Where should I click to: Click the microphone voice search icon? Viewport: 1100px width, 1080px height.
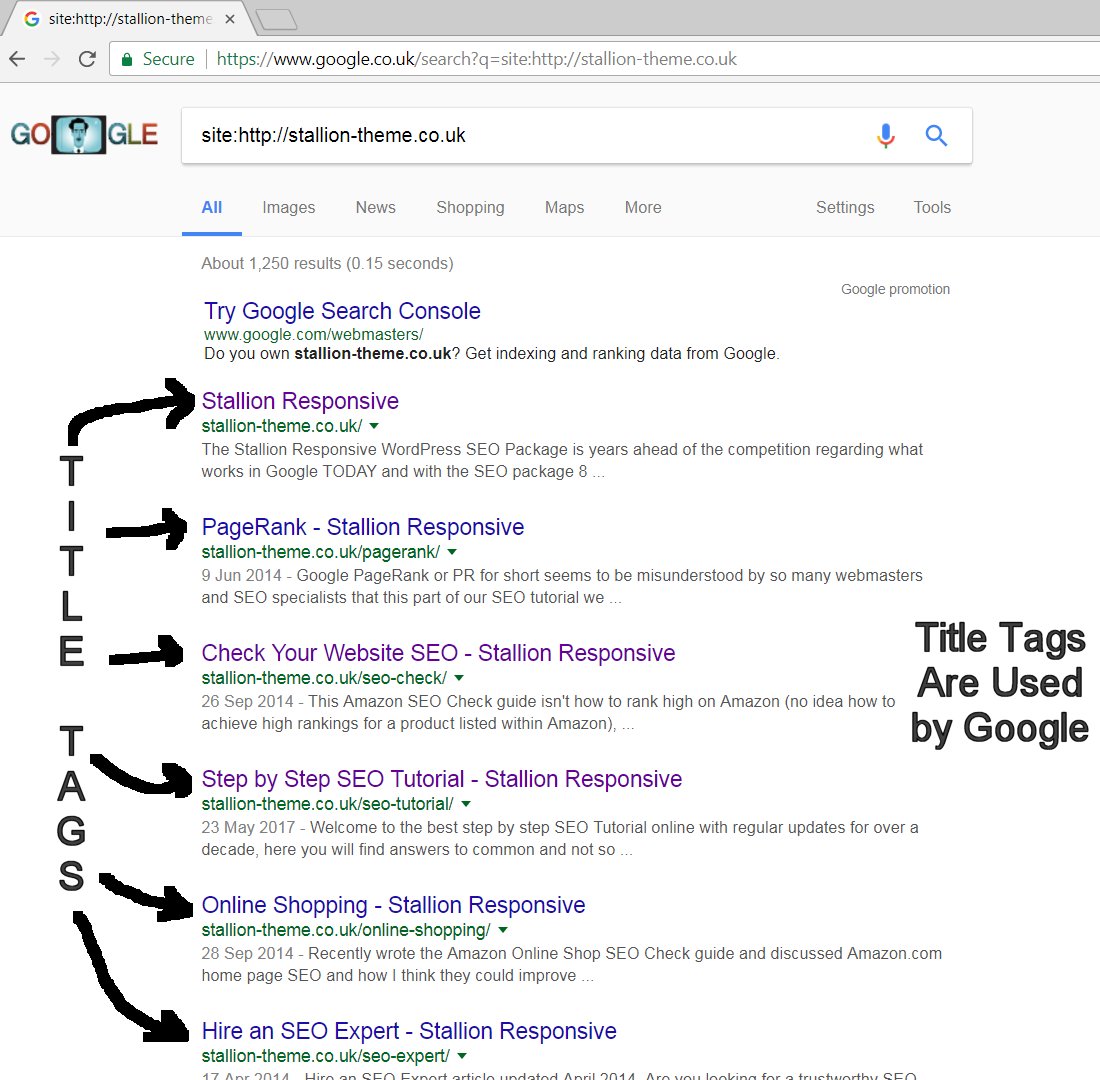pyautogui.click(x=885, y=135)
